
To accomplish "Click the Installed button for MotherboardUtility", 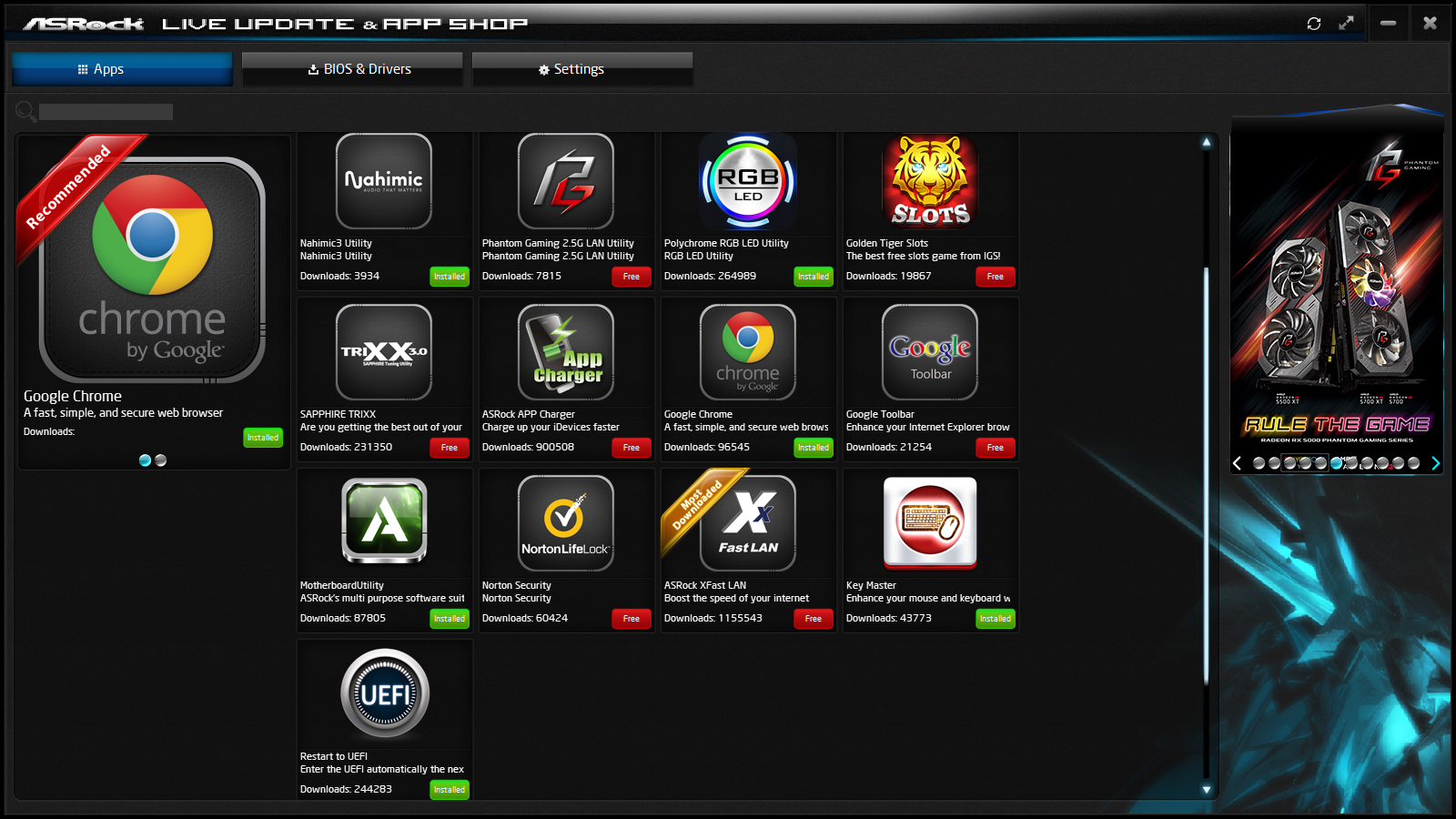I will 450,619.
